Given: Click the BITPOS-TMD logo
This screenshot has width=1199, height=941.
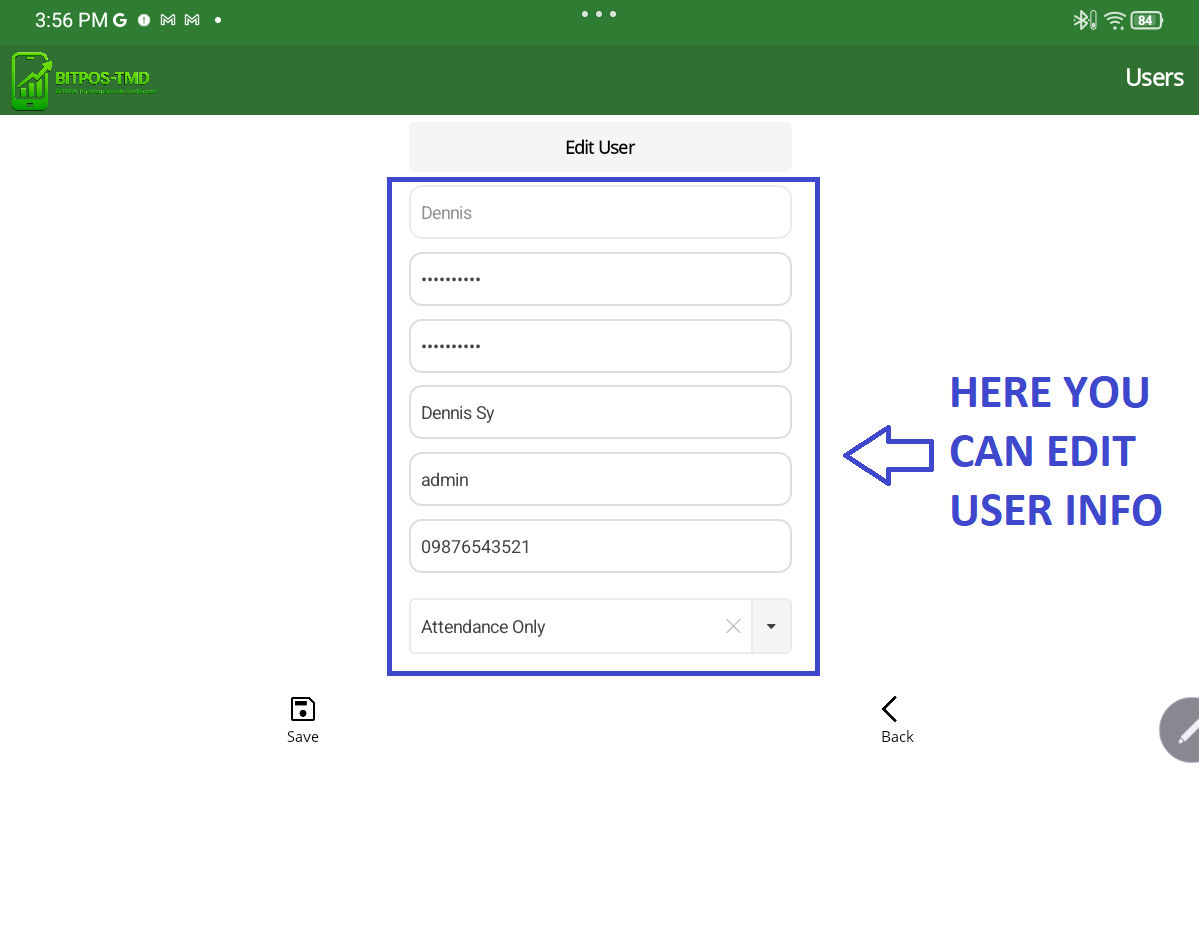Looking at the screenshot, I should point(84,80).
